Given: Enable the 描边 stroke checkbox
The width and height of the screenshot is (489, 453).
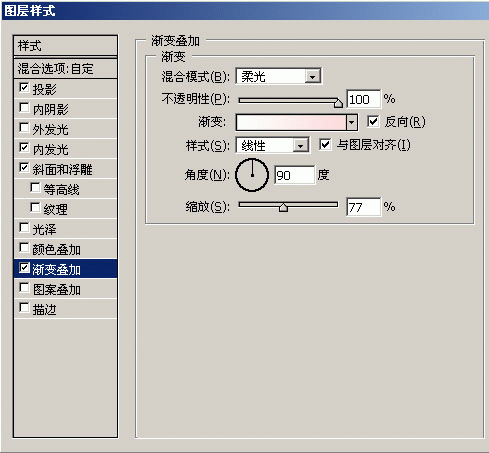Looking at the screenshot, I should point(24,307).
